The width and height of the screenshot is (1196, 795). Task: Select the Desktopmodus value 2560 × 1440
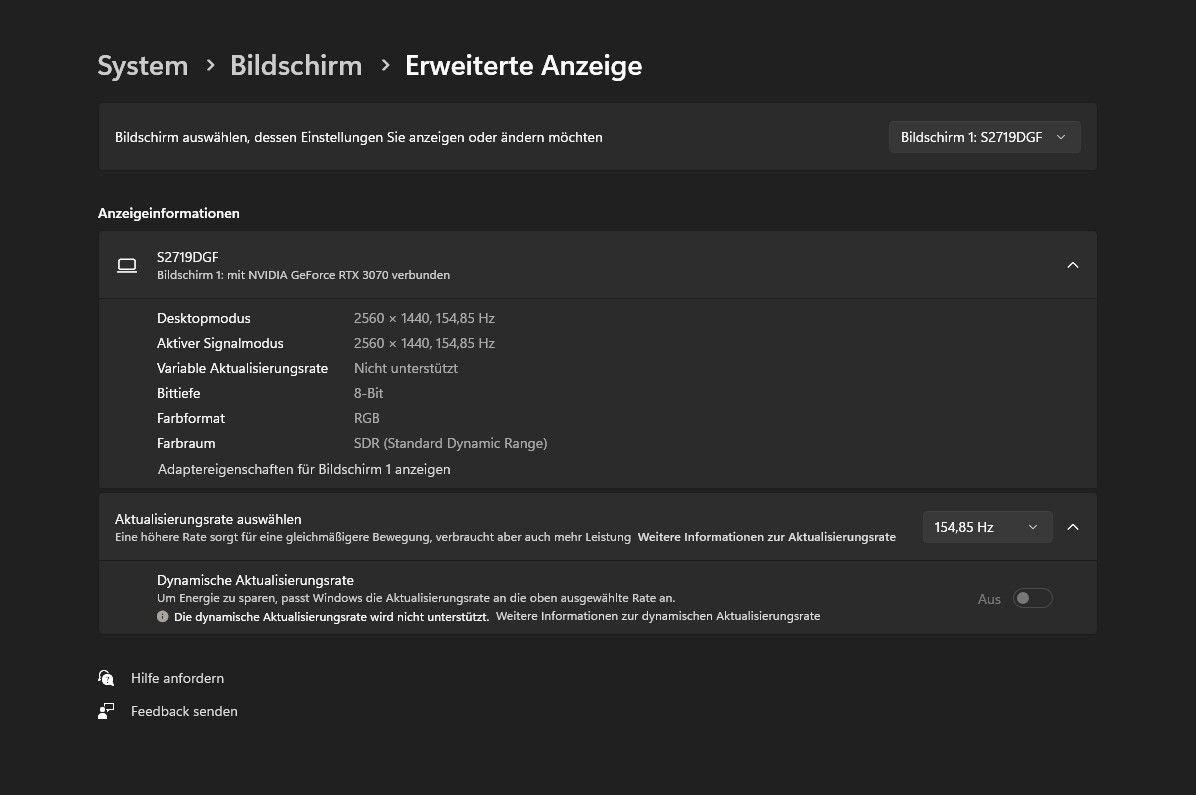pos(424,318)
